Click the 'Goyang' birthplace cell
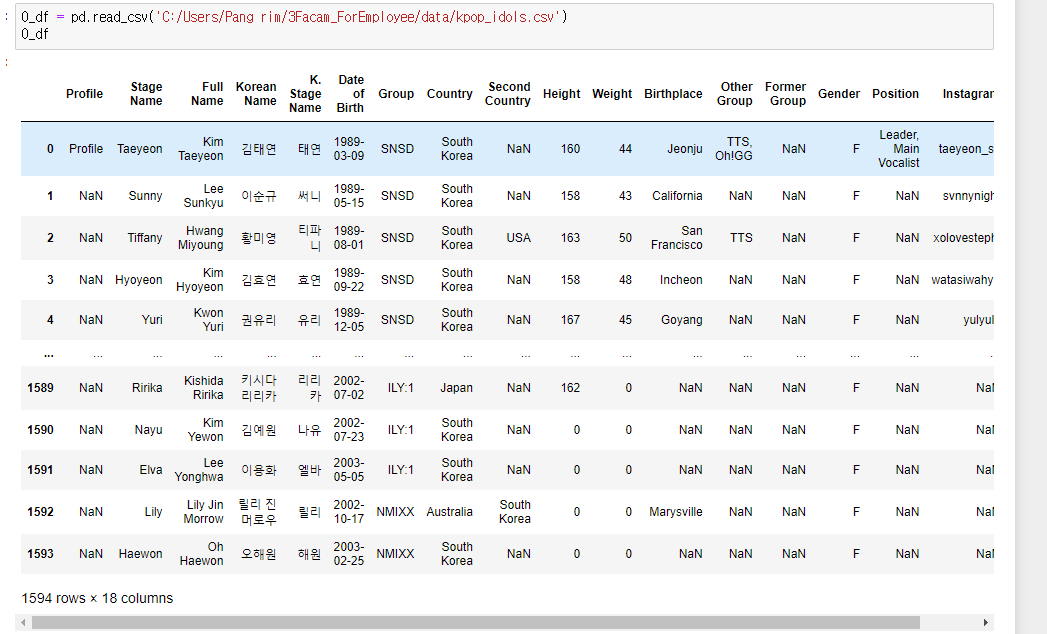The width and height of the screenshot is (1047, 634). [x=682, y=320]
